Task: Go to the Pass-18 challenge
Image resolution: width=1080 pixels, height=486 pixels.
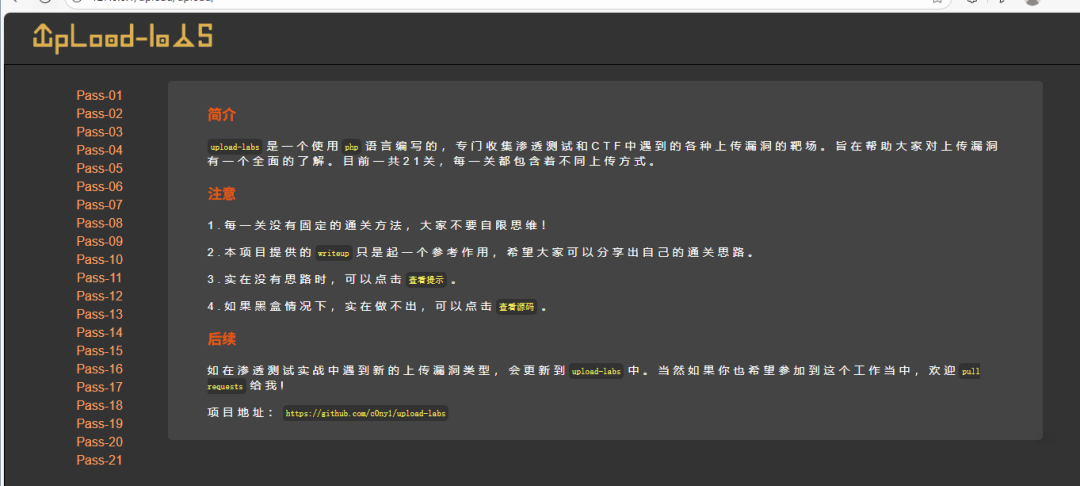Action: point(99,405)
